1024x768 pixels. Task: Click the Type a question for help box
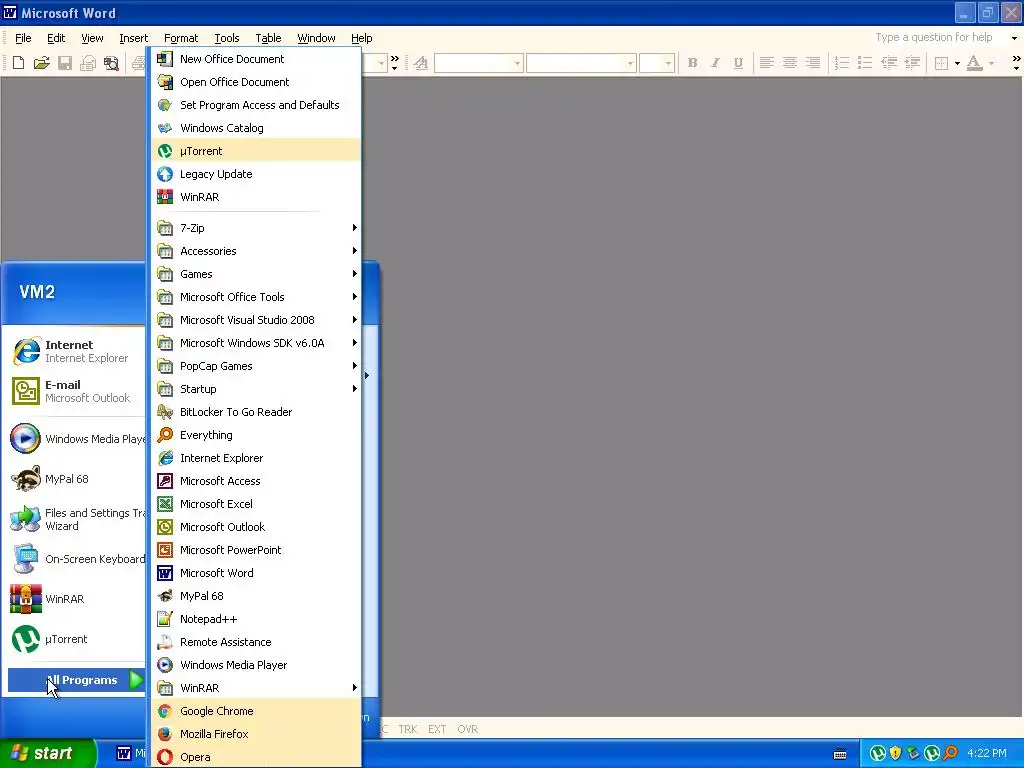pos(934,37)
